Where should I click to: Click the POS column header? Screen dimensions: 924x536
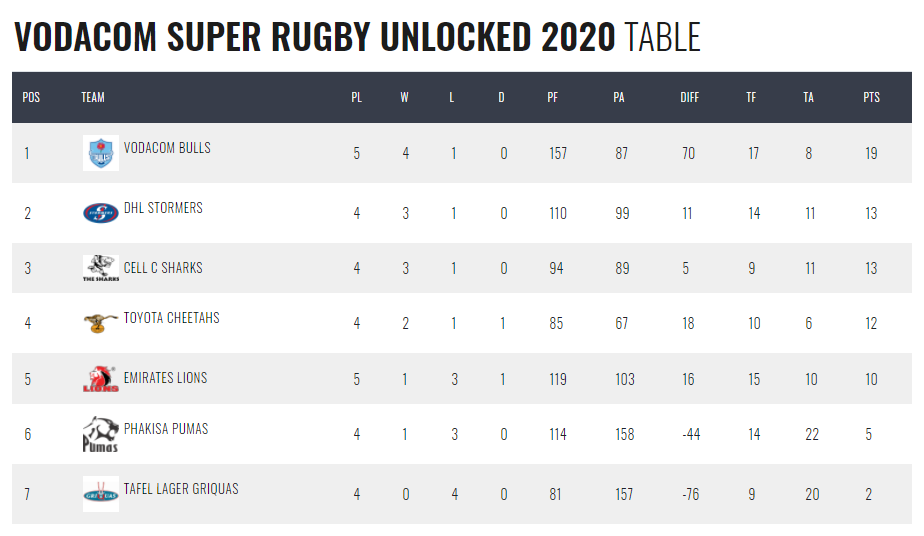click(31, 97)
